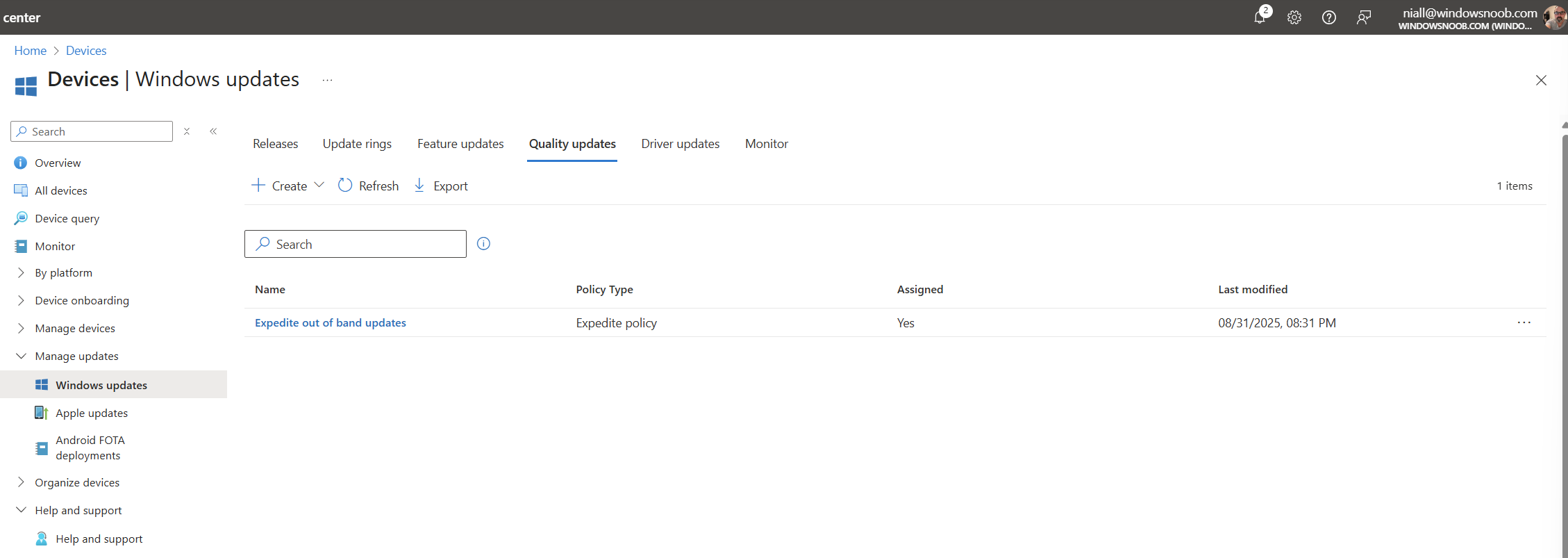
Task: Clear the sidebar search with X icon
Action: coord(187,131)
